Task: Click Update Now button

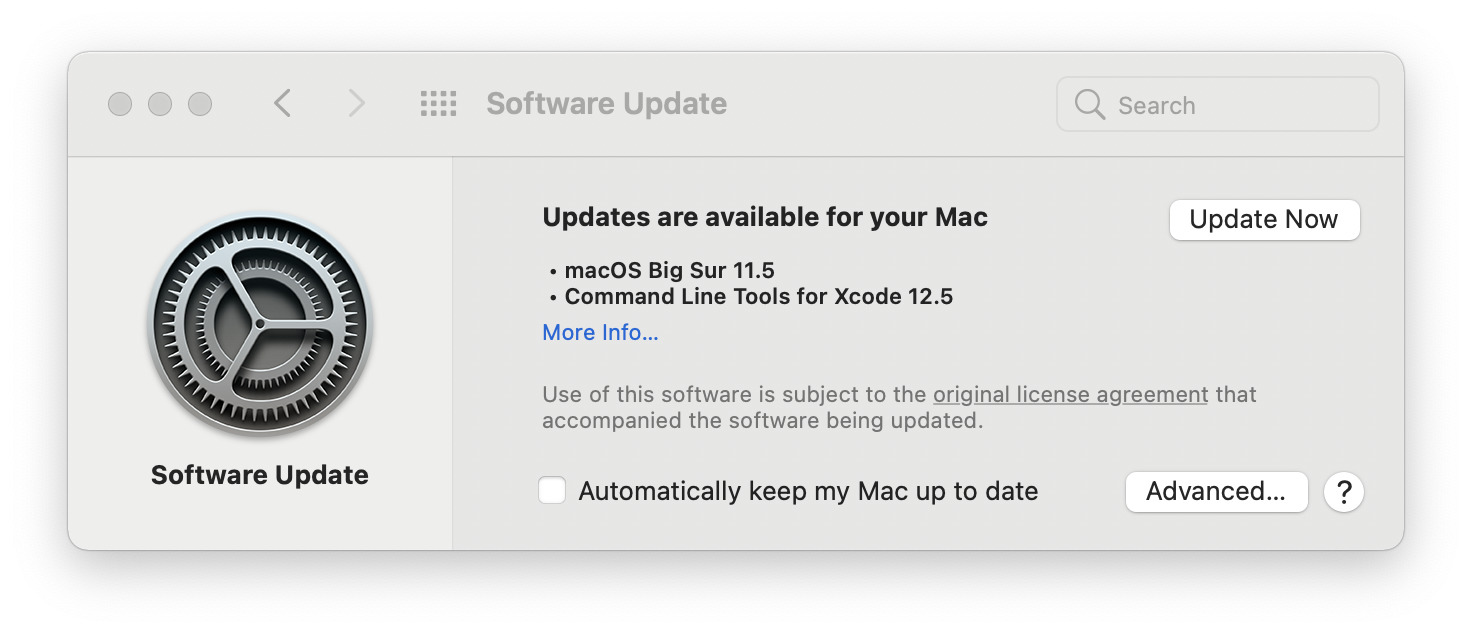Action: [x=1264, y=220]
